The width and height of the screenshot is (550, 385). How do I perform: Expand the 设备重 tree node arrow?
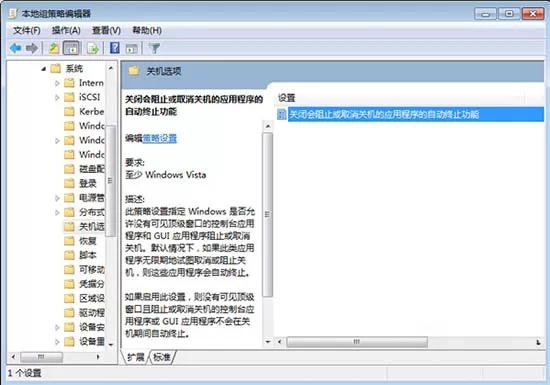tap(57, 342)
